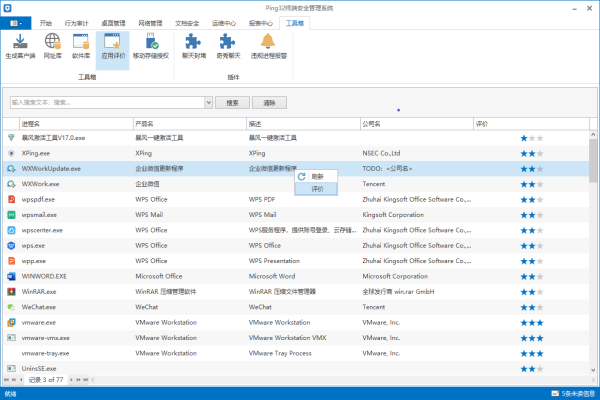Click the XPing.exe row icon
Screen dimensions: 600x400
pos(11,153)
